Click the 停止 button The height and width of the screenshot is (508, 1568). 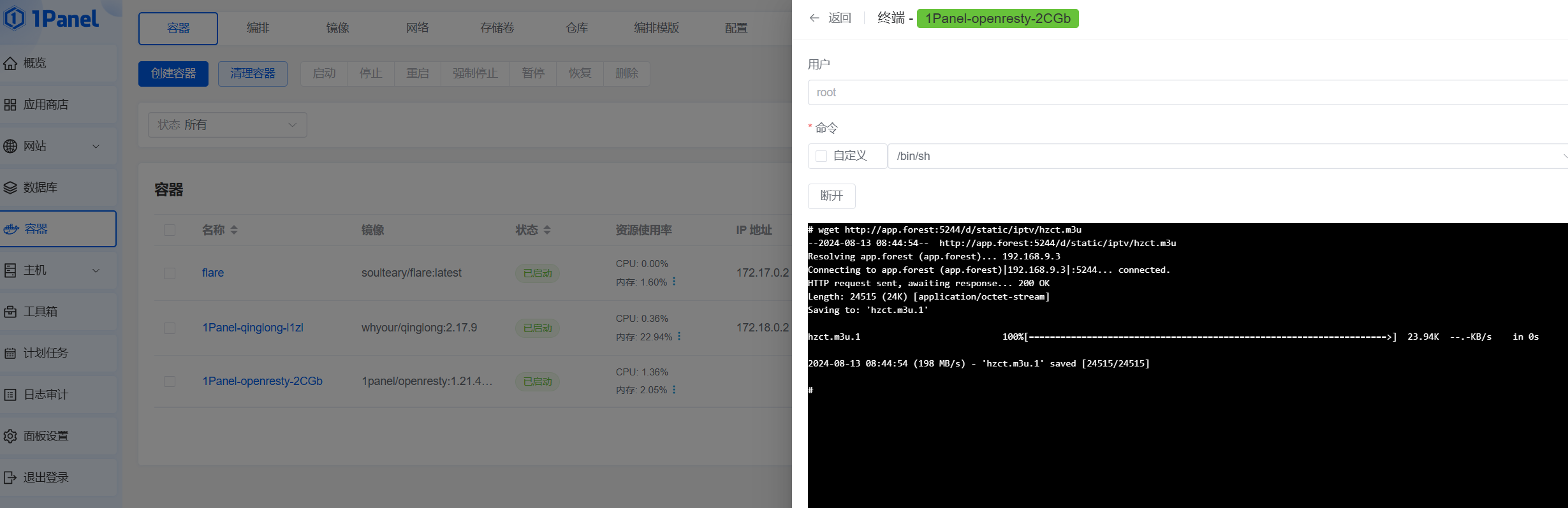(370, 74)
